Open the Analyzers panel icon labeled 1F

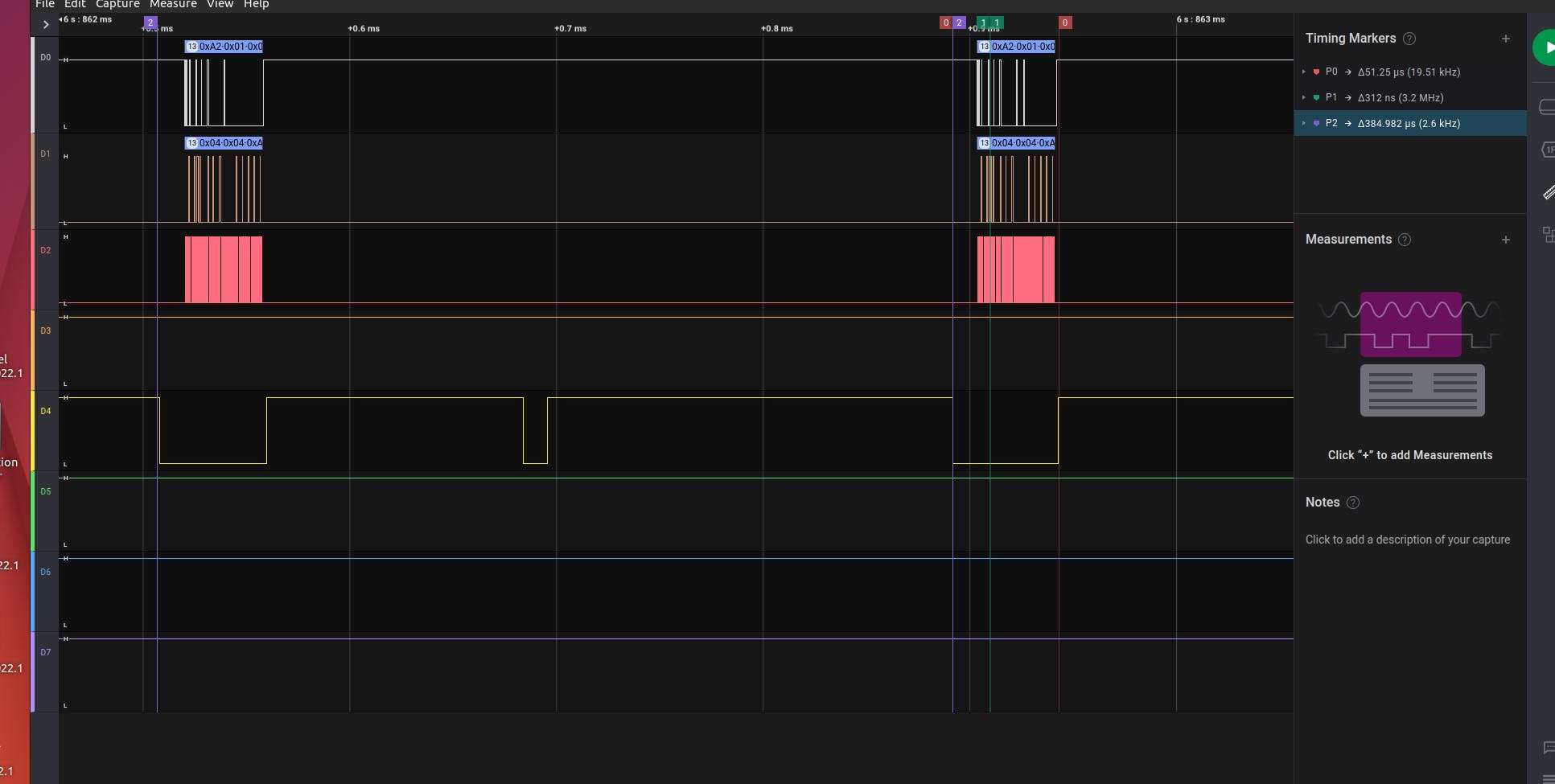point(1548,150)
